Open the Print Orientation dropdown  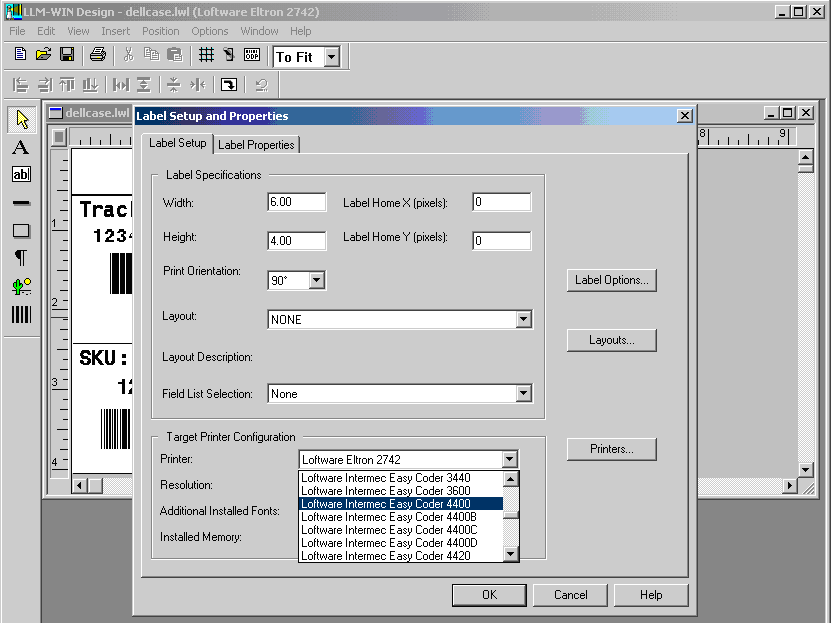click(317, 281)
